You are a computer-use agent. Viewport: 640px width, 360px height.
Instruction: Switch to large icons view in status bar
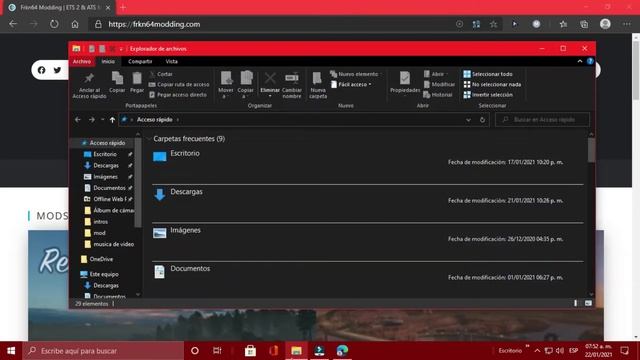[588, 303]
